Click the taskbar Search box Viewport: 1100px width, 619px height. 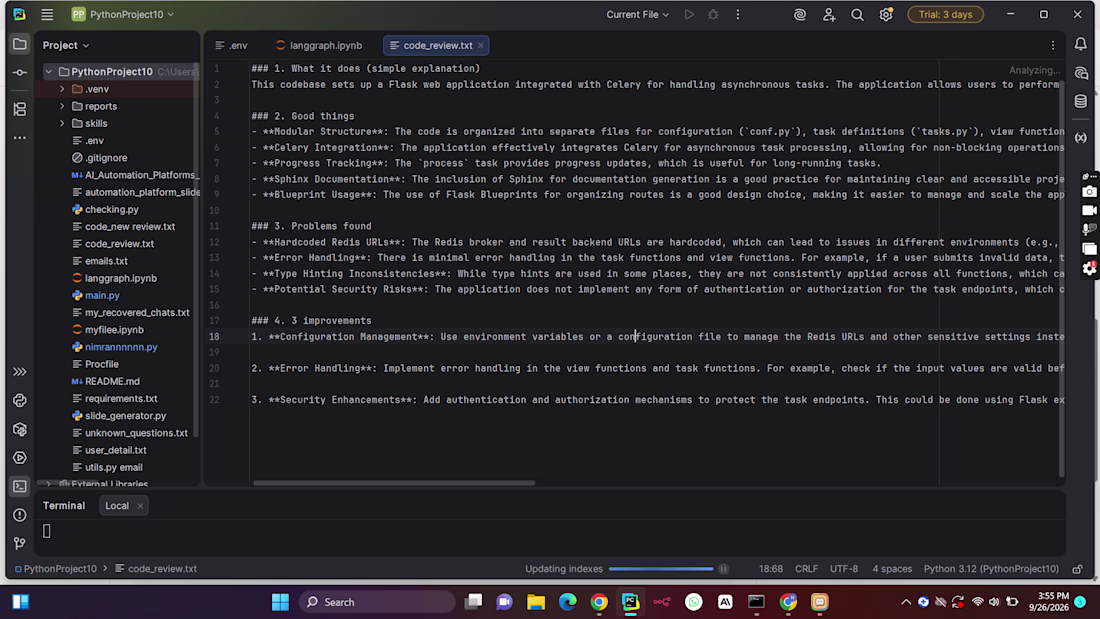tap(377, 601)
